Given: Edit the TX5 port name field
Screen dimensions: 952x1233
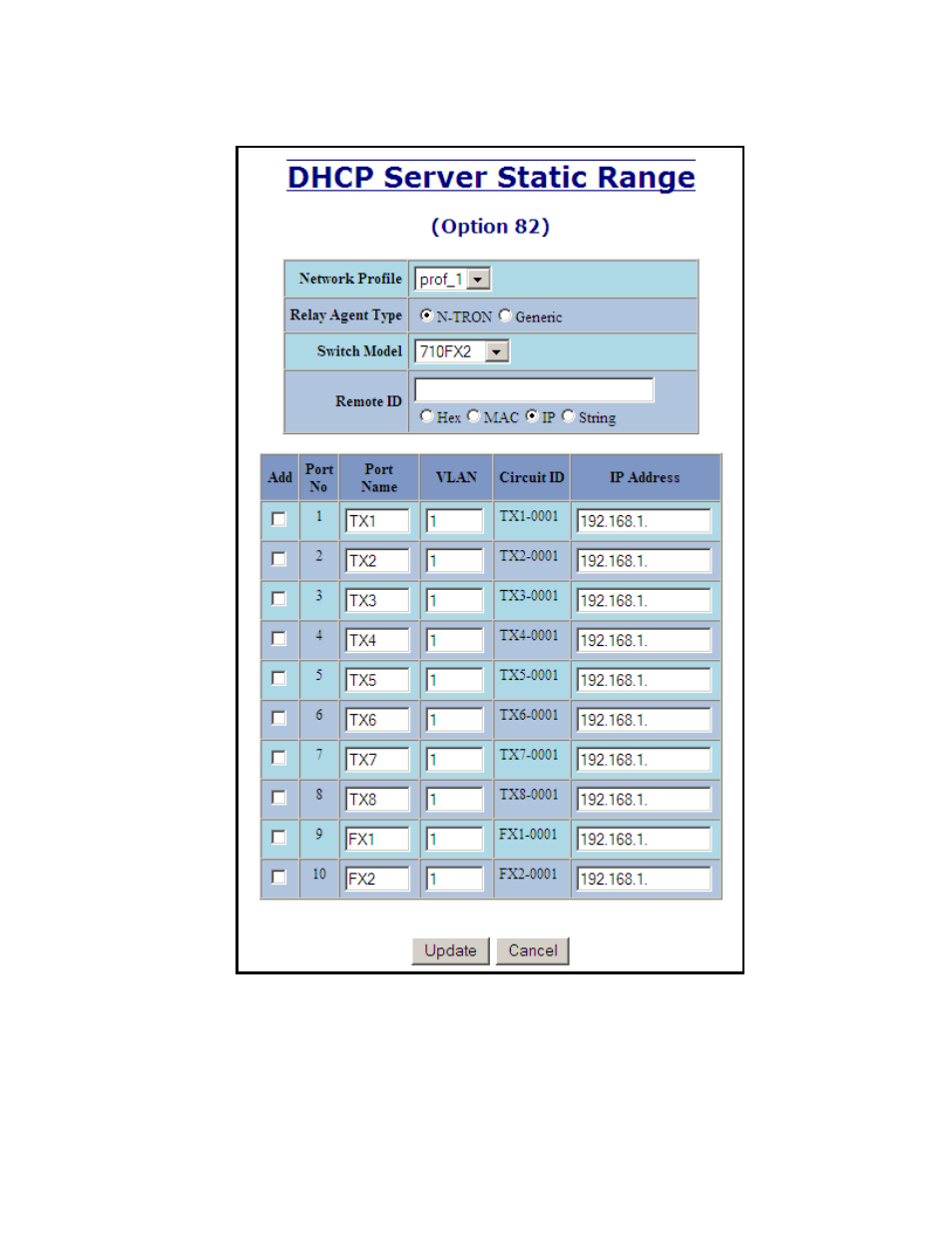Looking at the screenshot, I should pyautogui.click(x=377, y=680).
